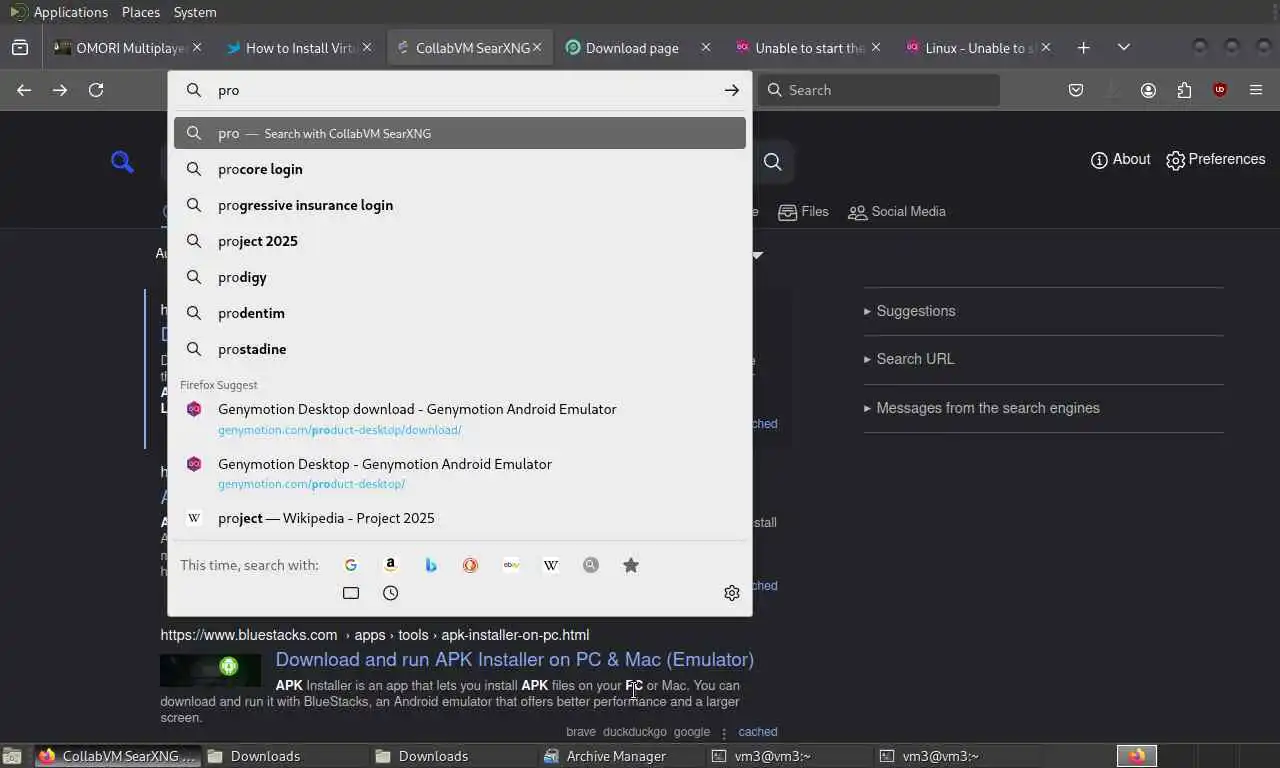Viewport: 1280px width, 768px height.
Task: Open the Applications menu
Action: pos(70,12)
